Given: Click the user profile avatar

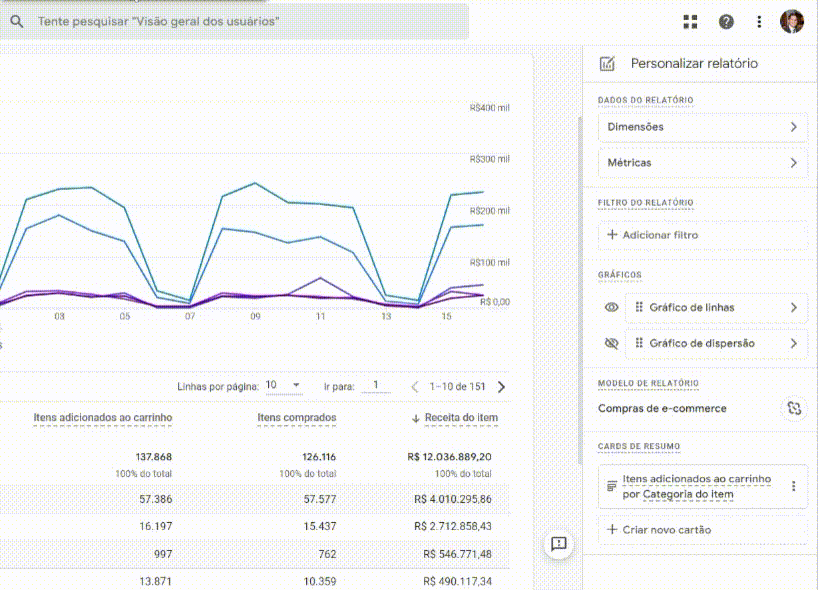Looking at the screenshot, I should (x=791, y=21).
